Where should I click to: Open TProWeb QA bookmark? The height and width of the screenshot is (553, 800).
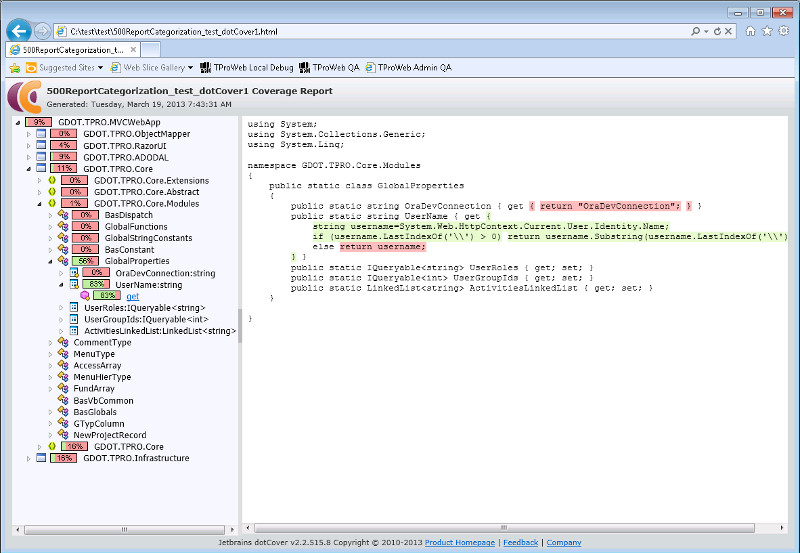click(x=329, y=67)
